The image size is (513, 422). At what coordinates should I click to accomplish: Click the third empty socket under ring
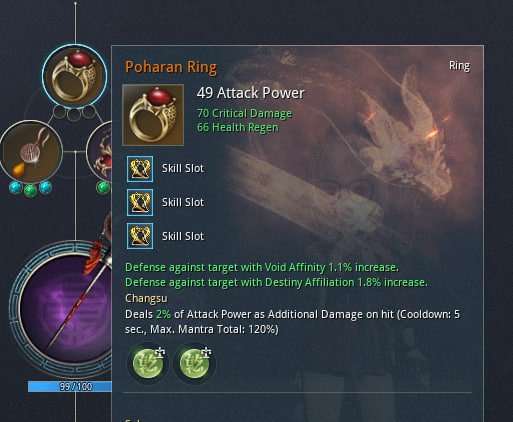click(88, 112)
